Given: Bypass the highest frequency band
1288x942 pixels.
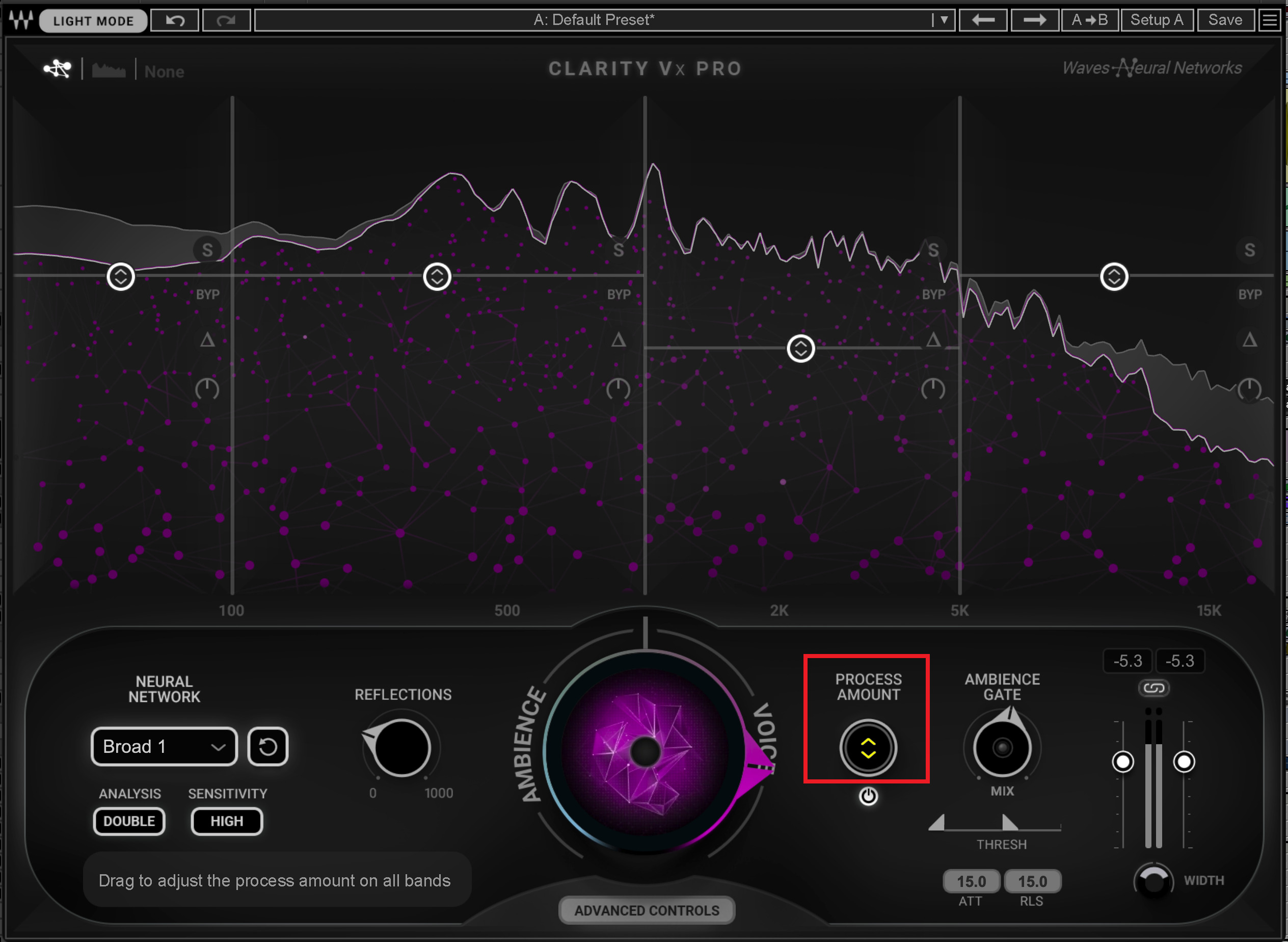Looking at the screenshot, I should (x=1249, y=295).
